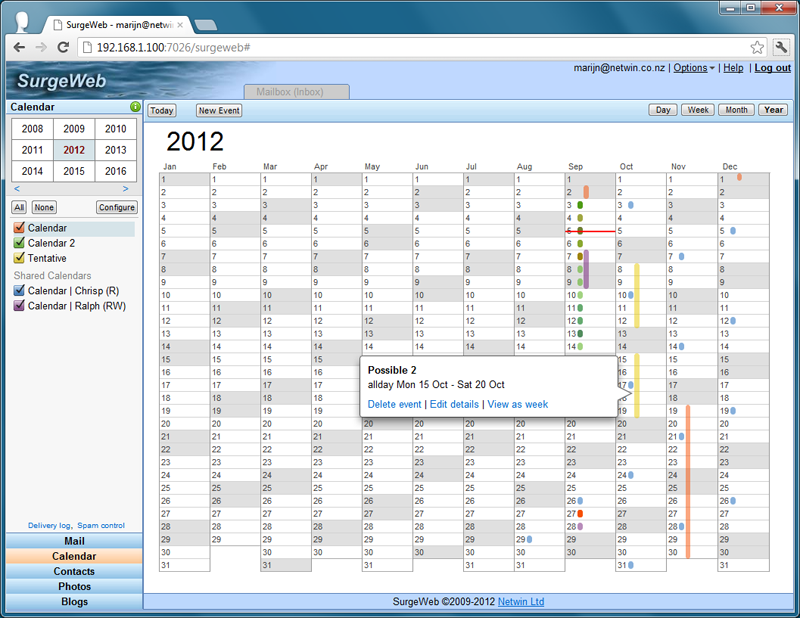Toggle the Tentative calendar checkbox

click(19, 258)
